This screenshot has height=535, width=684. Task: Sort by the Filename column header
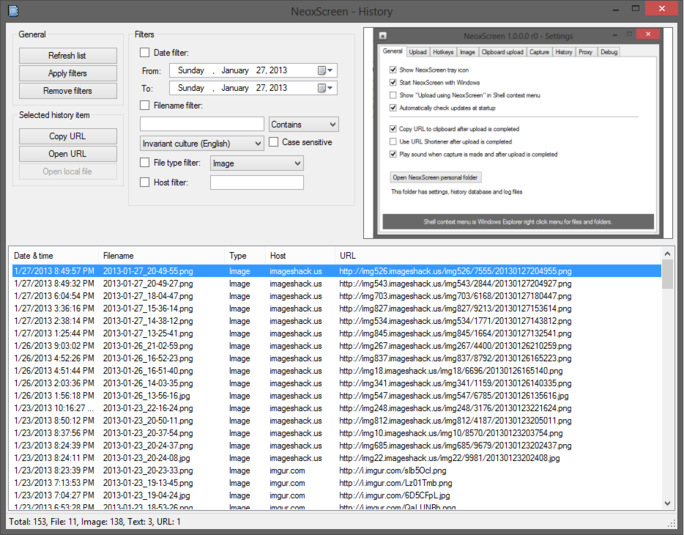(x=161, y=256)
